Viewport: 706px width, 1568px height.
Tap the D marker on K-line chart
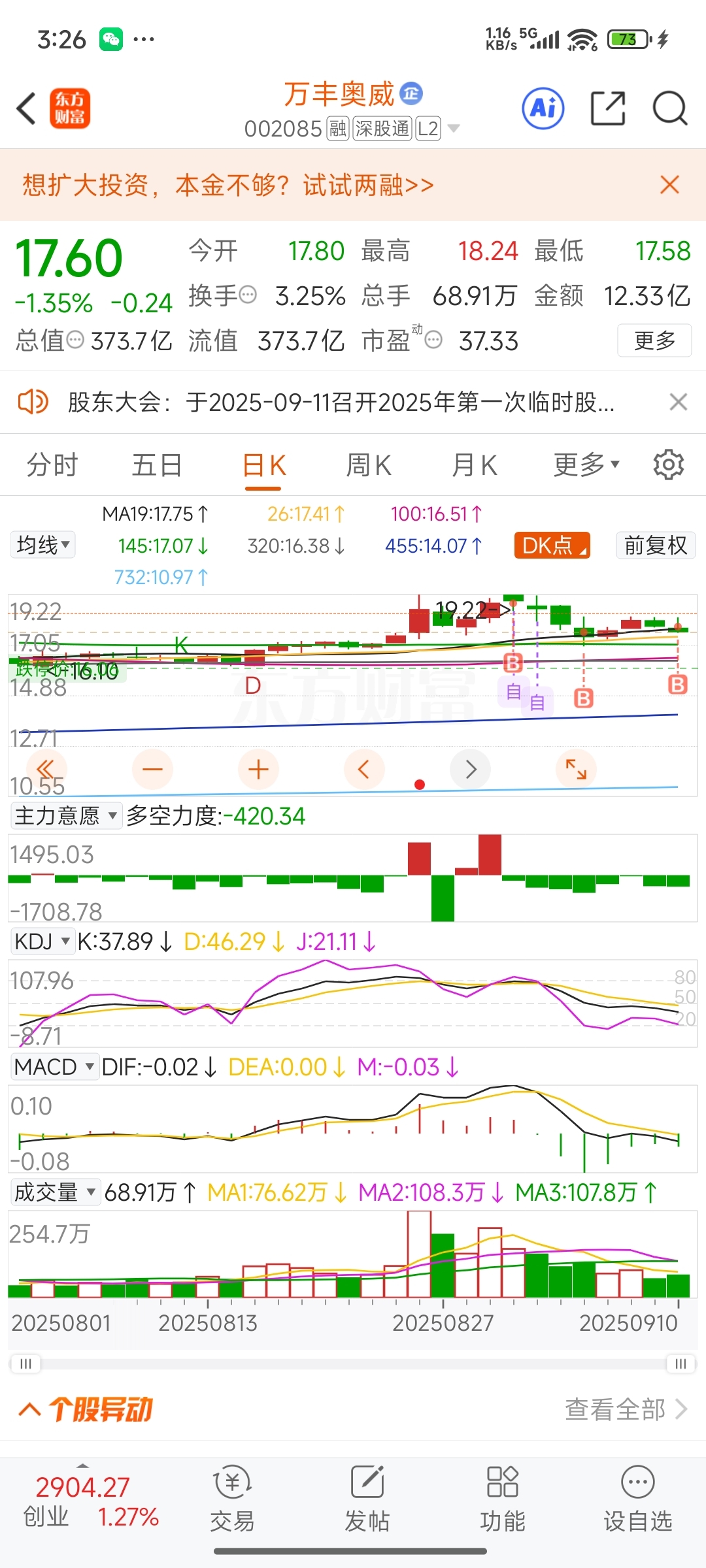(253, 685)
